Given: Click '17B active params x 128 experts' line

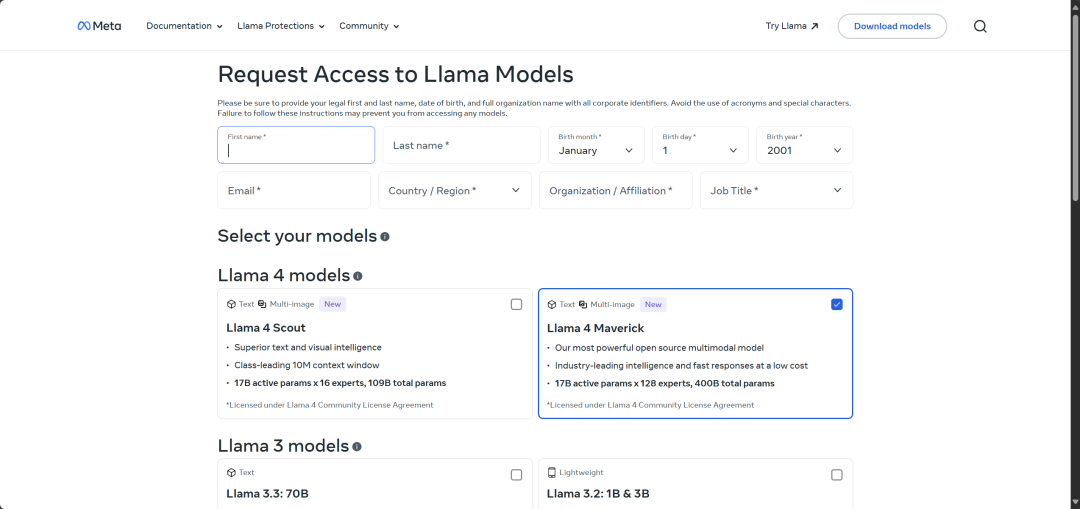Looking at the screenshot, I should coord(665,383).
